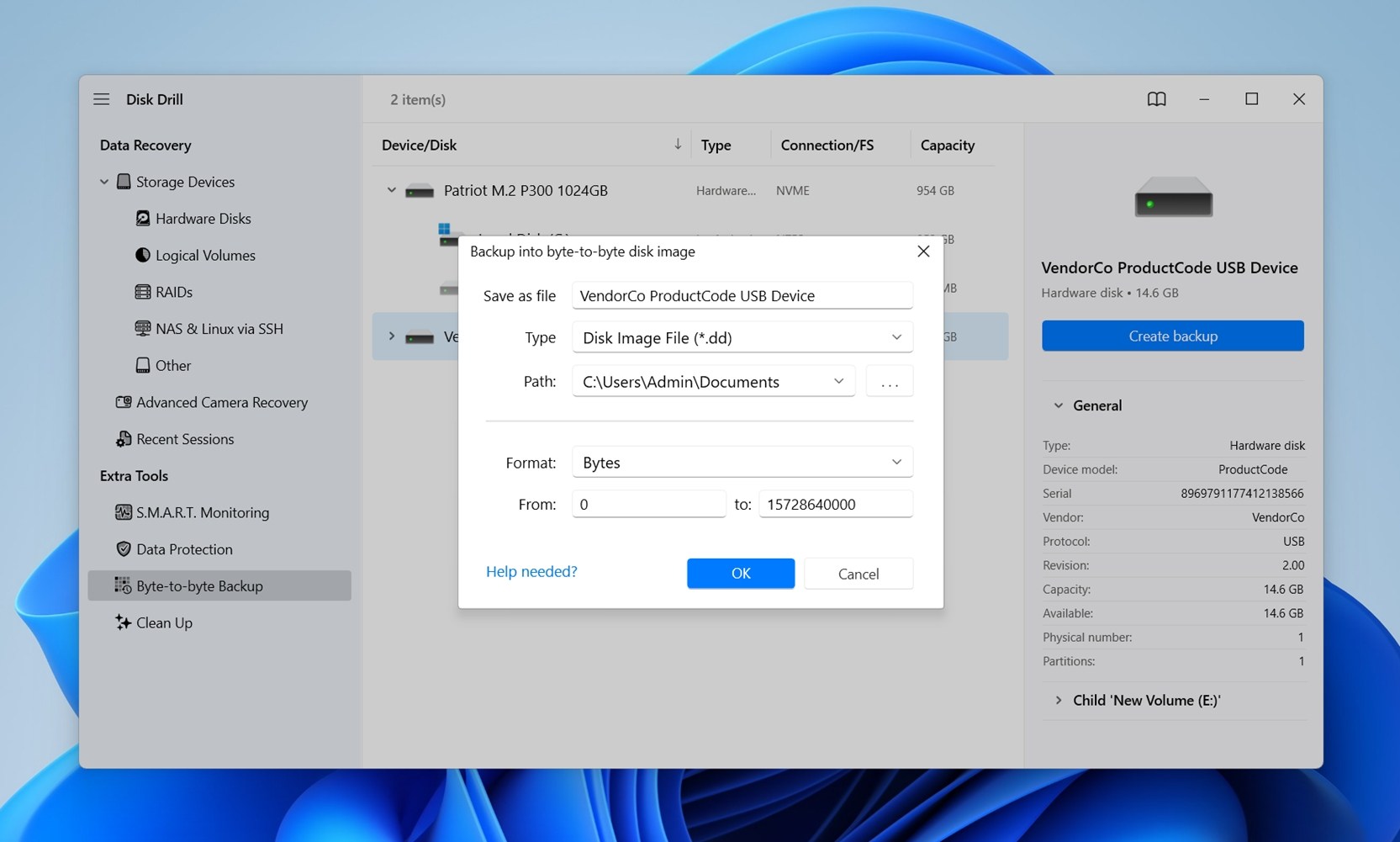Select Logical Volumes in sidebar

tap(205, 255)
